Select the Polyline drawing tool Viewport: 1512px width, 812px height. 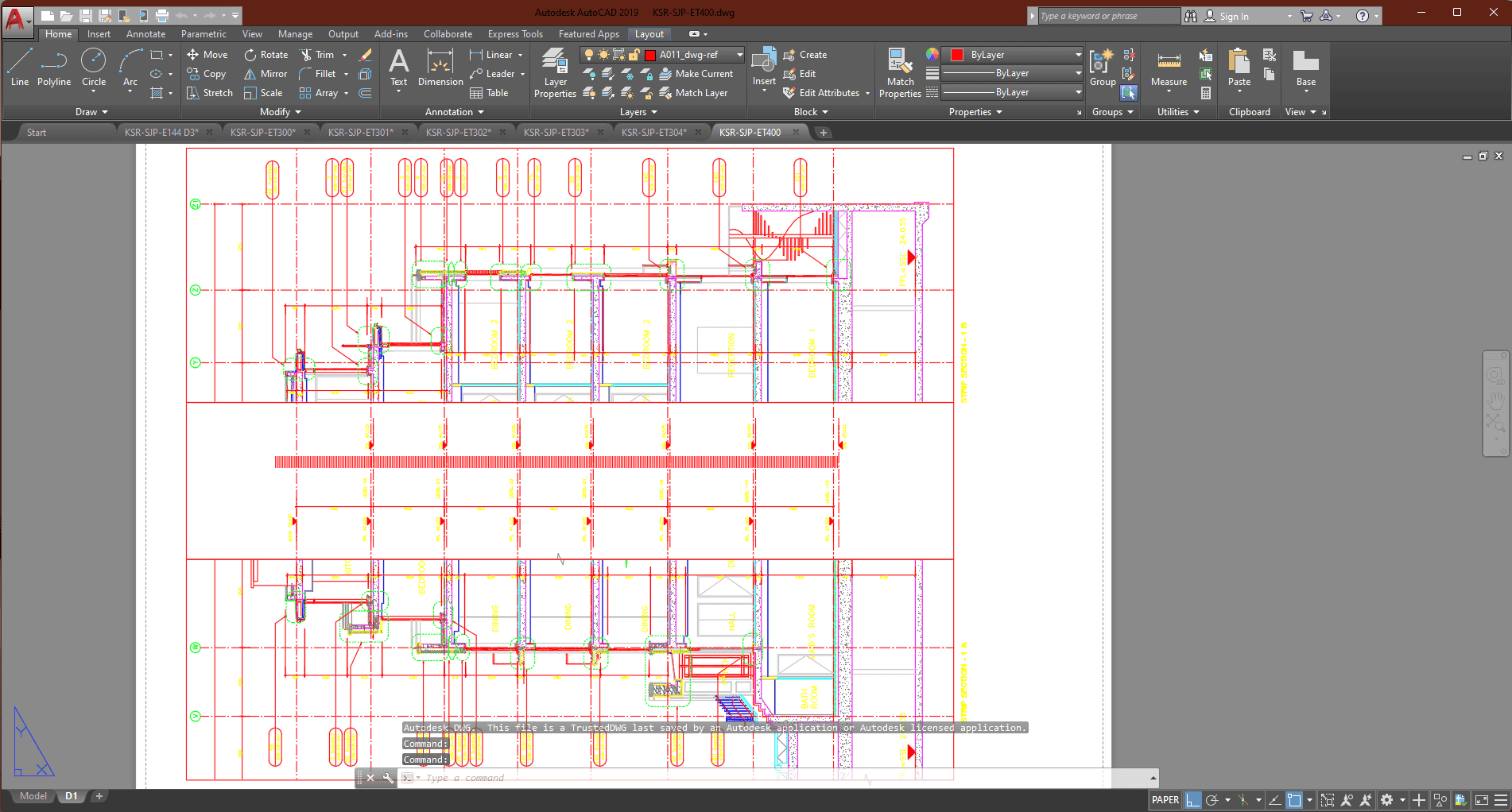coord(53,68)
